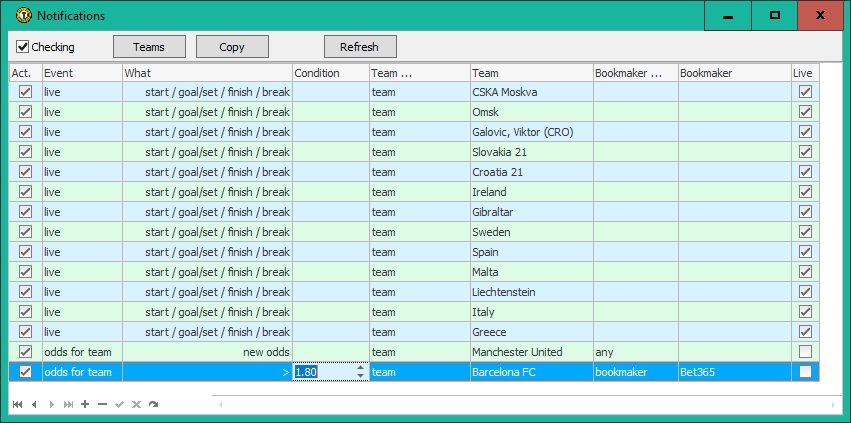This screenshot has width=851, height=423.
Task: Increase condition value with up spinner arrow
Action: pyautogui.click(x=361, y=367)
